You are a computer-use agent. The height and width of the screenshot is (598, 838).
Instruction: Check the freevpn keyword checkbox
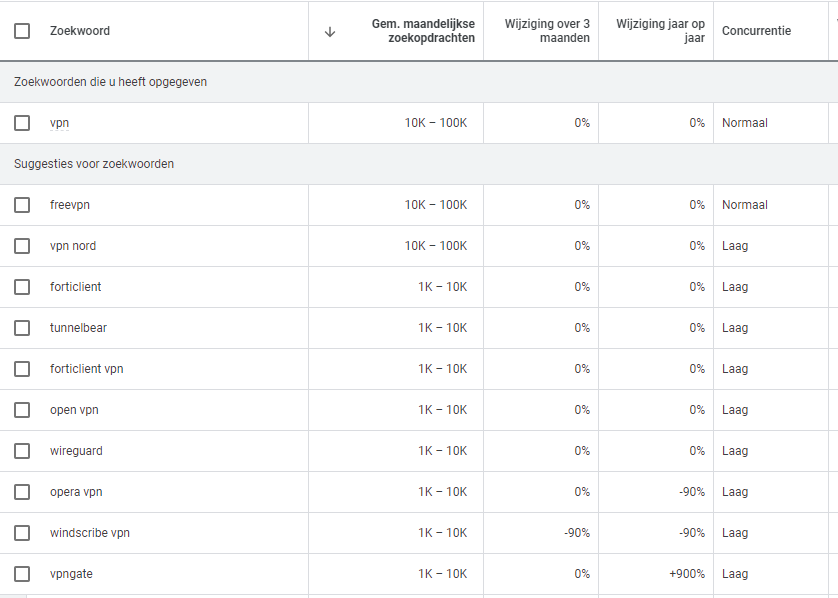point(22,205)
